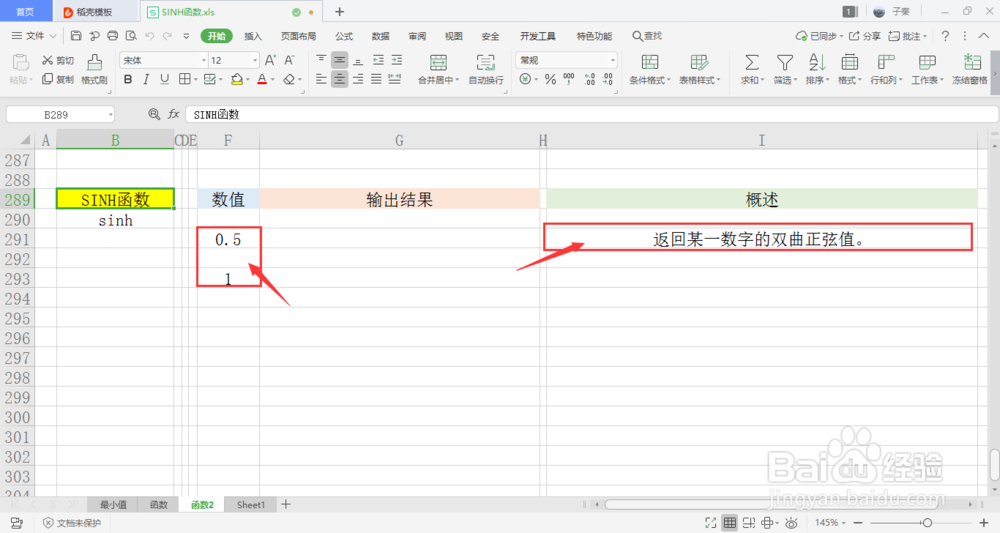Click the insert function fx icon
The image size is (1000, 533).
(173, 114)
